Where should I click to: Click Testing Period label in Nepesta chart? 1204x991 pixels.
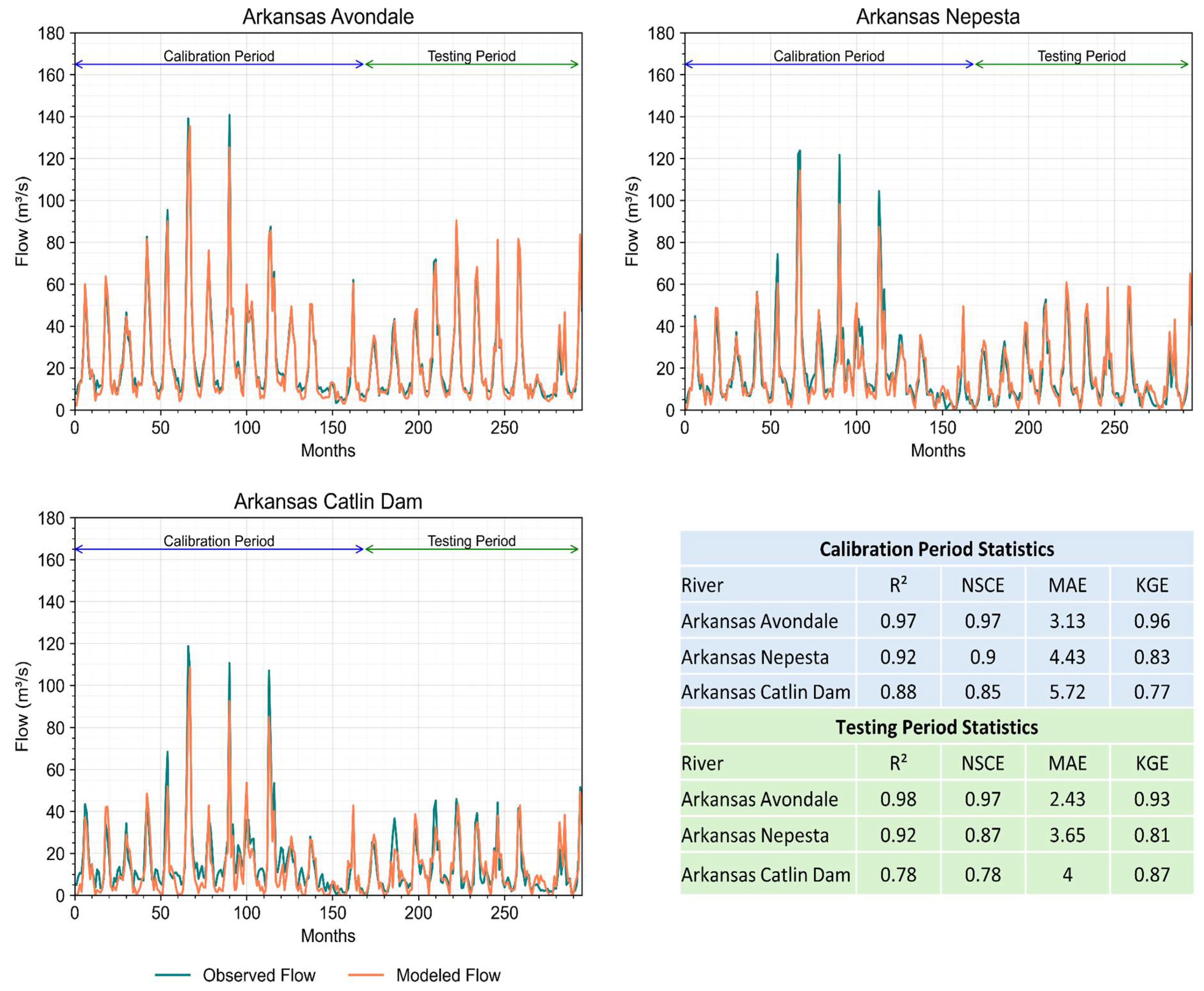click(1081, 56)
